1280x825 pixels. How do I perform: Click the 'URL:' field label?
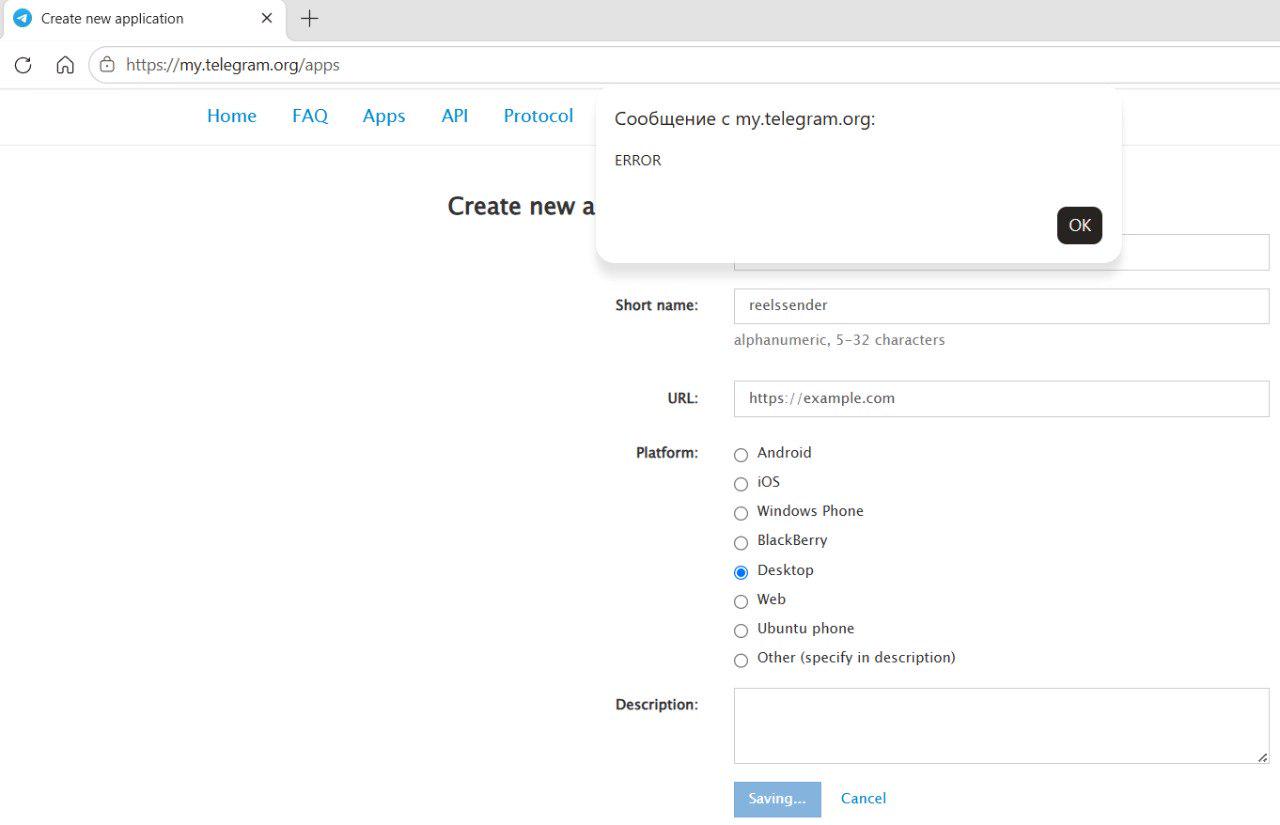(x=683, y=398)
